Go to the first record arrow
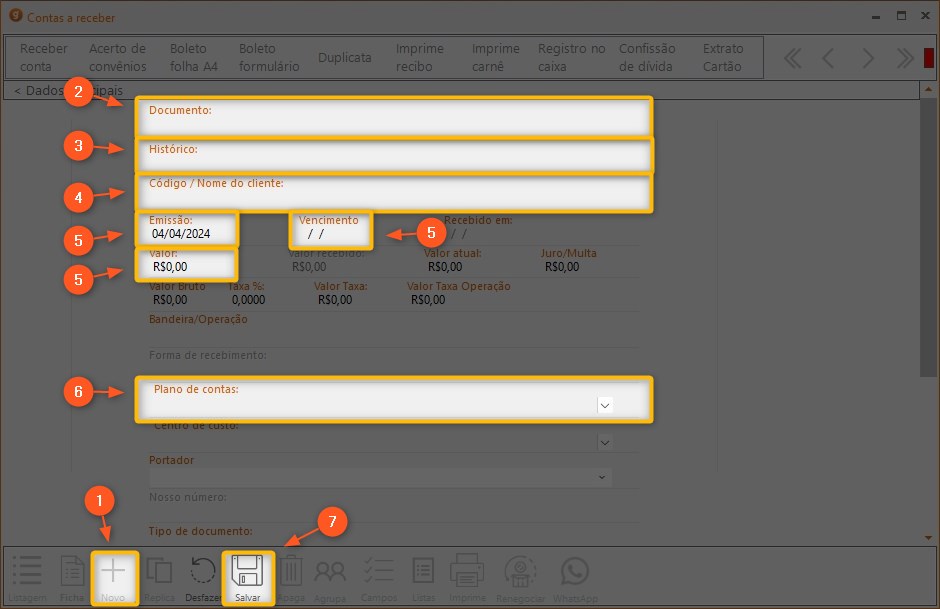The height and width of the screenshot is (609, 940). click(792, 58)
